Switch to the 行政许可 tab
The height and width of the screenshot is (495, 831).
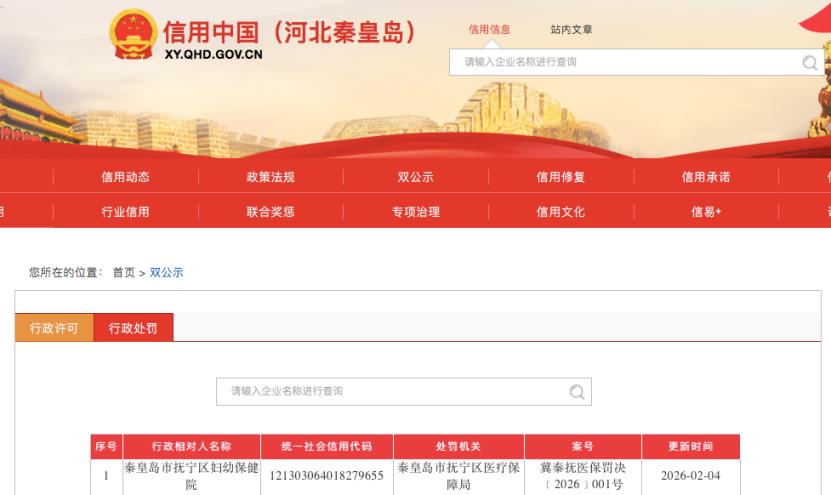click(x=54, y=328)
